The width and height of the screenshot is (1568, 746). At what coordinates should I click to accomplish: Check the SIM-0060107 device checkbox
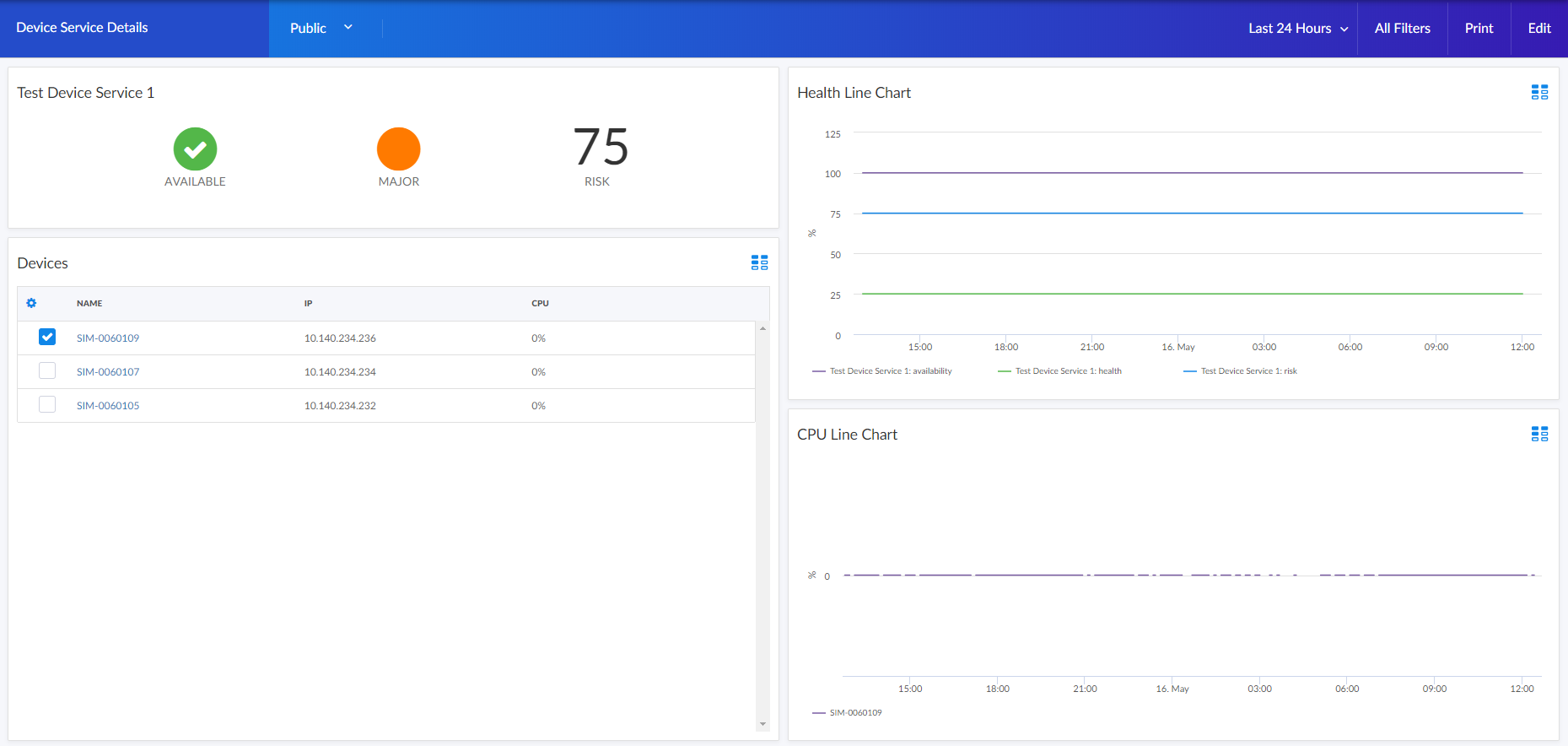pos(47,370)
